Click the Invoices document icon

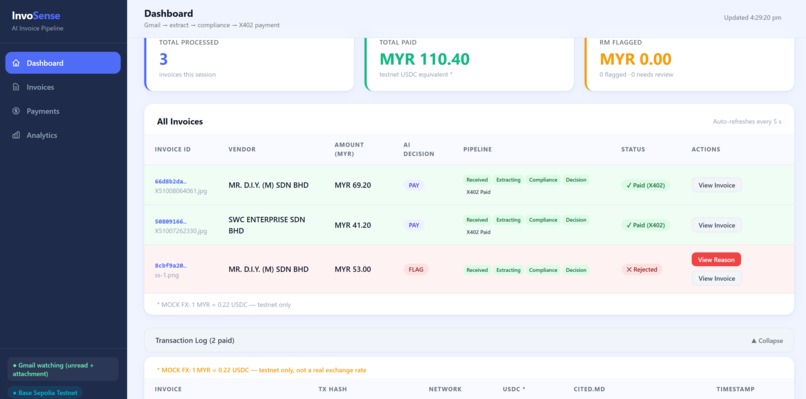coord(16,87)
